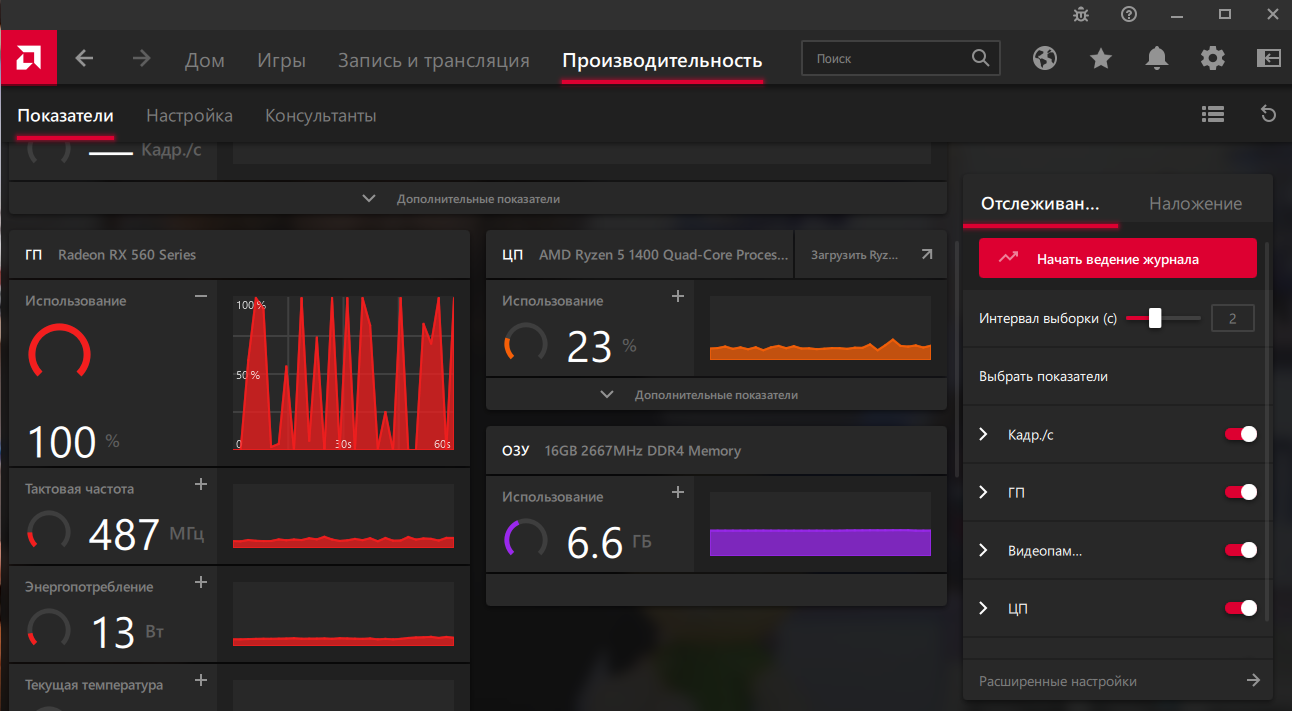Expand Тактовая частота with plus icon
The image size is (1292, 711).
tap(201, 484)
